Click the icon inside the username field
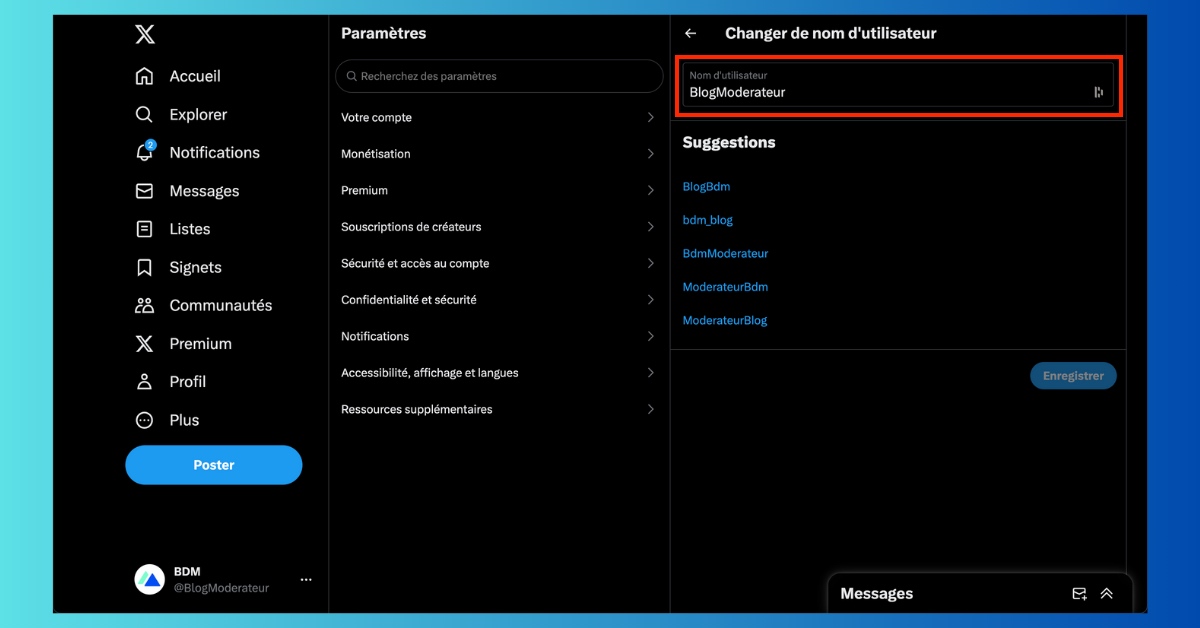This screenshot has height=628, width=1200. pos(1098,92)
